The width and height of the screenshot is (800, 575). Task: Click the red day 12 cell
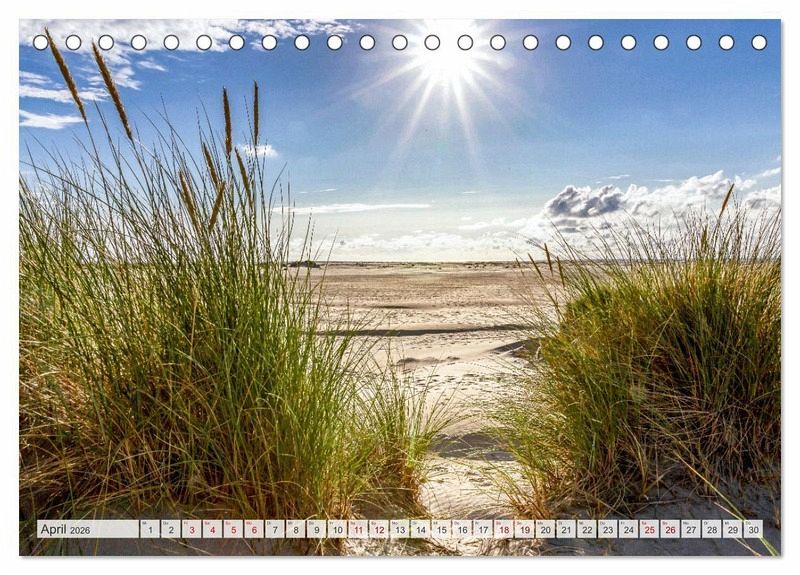tap(378, 529)
